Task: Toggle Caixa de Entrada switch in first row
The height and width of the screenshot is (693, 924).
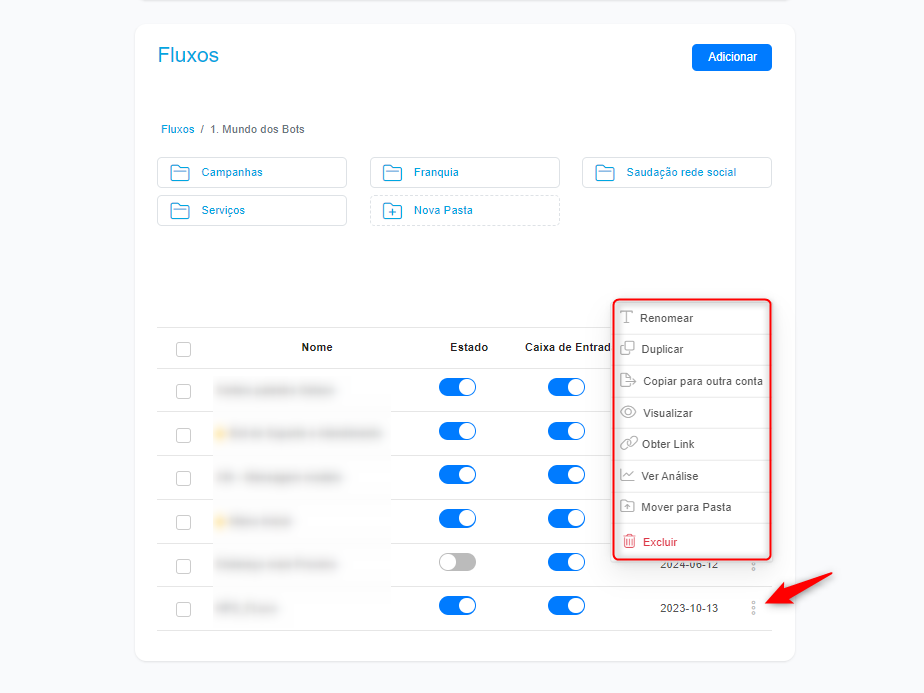Action: point(566,387)
